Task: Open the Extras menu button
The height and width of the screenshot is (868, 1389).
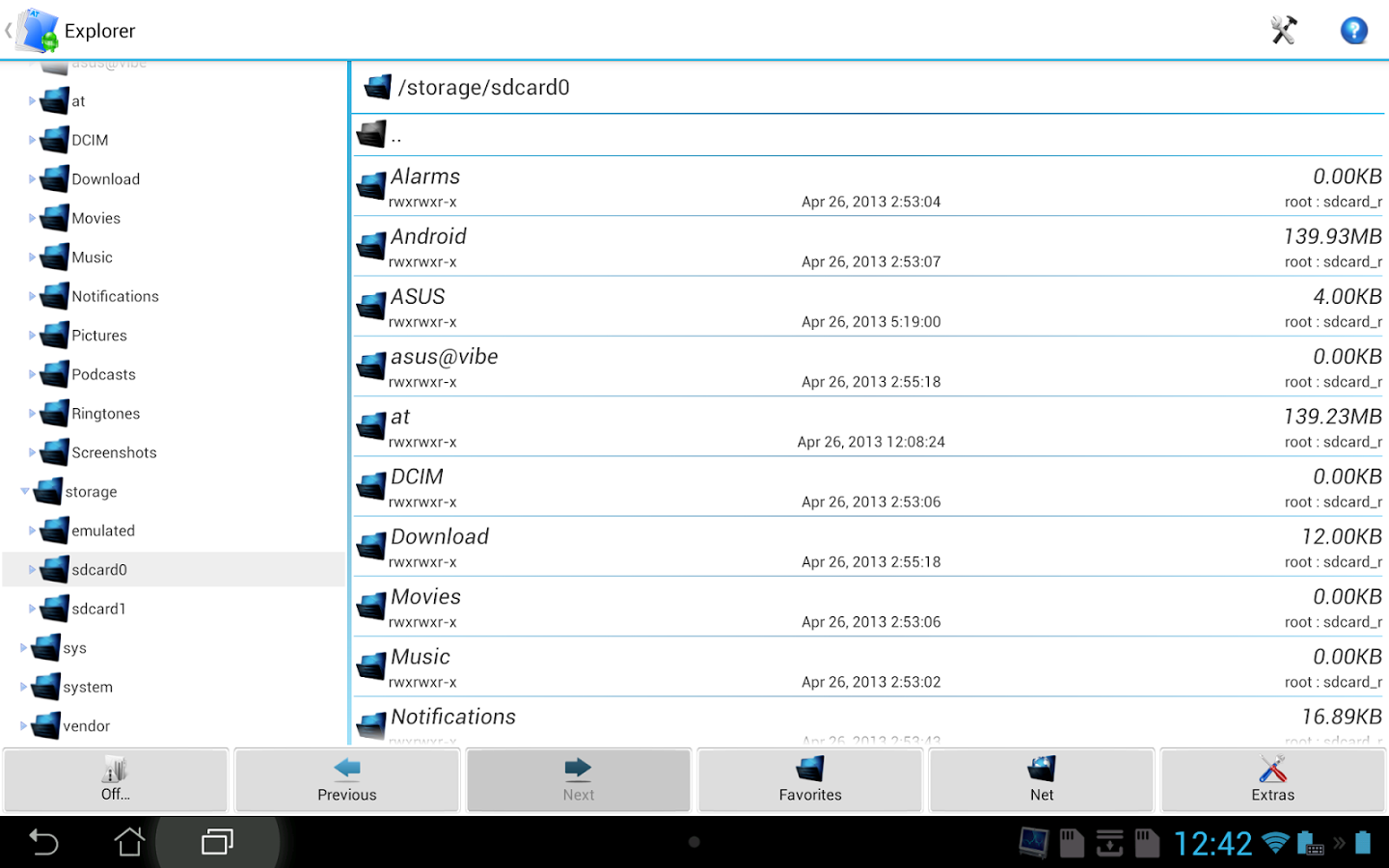Action: (1273, 780)
